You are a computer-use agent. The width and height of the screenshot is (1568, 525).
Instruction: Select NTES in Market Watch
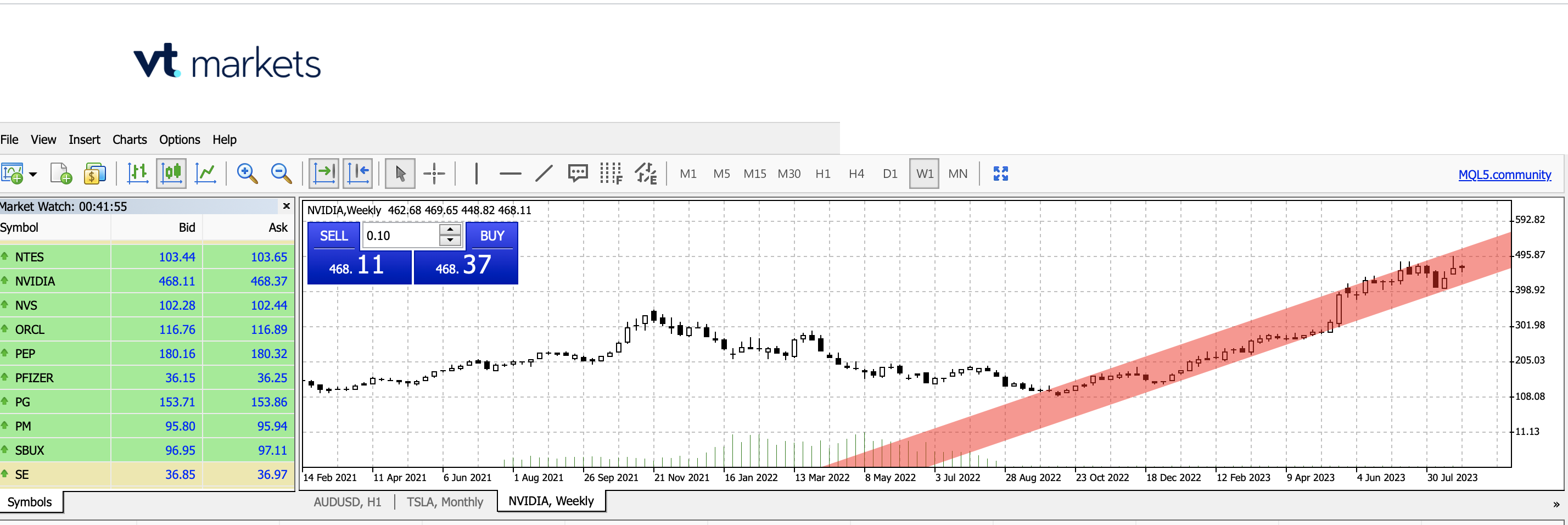point(147,257)
